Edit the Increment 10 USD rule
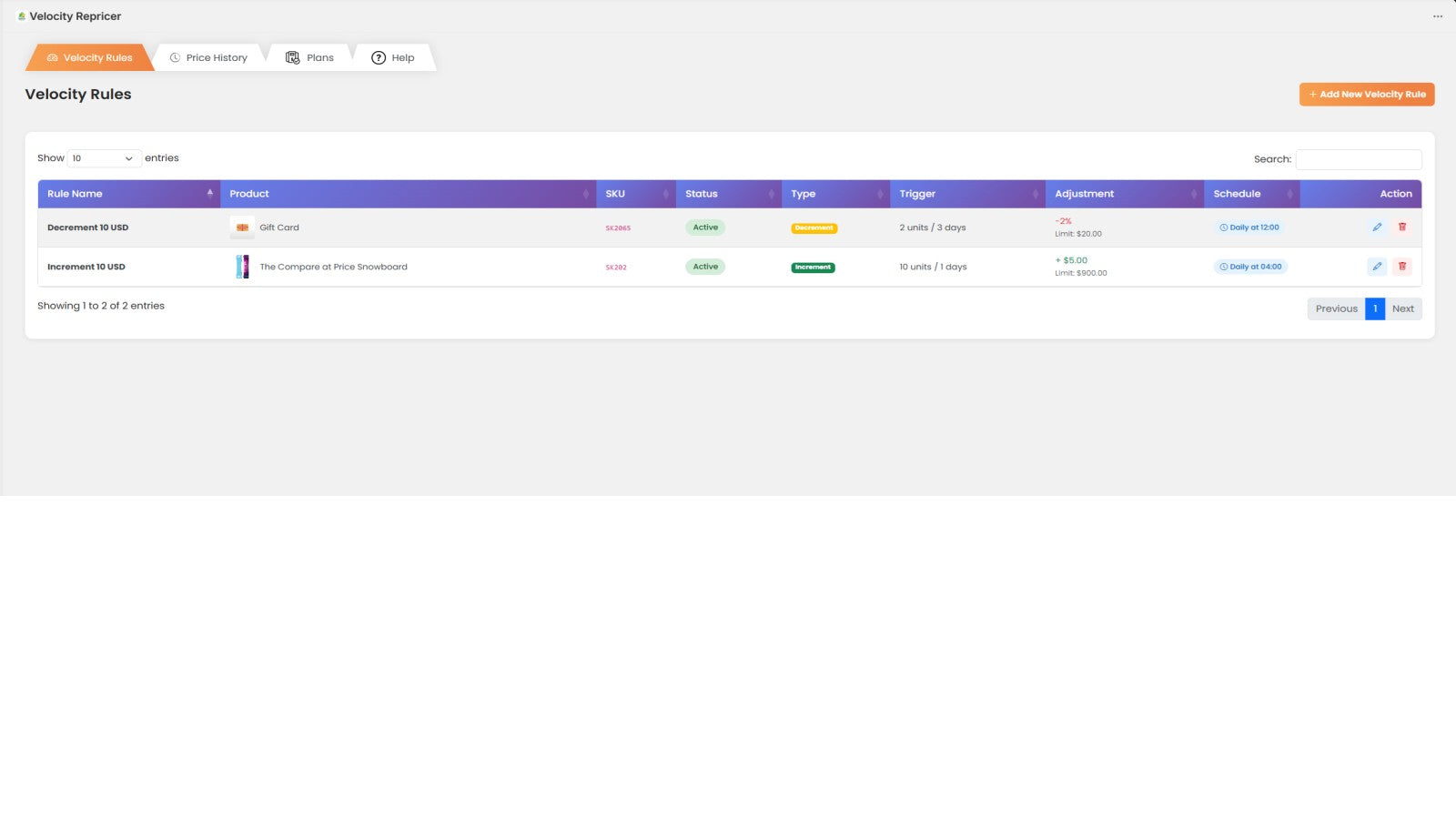The width and height of the screenshot is (1456, 819). pos(1377,267)
